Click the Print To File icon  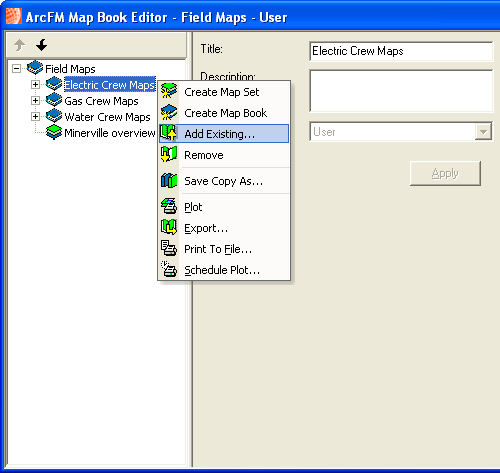click(x=169, y=248)
